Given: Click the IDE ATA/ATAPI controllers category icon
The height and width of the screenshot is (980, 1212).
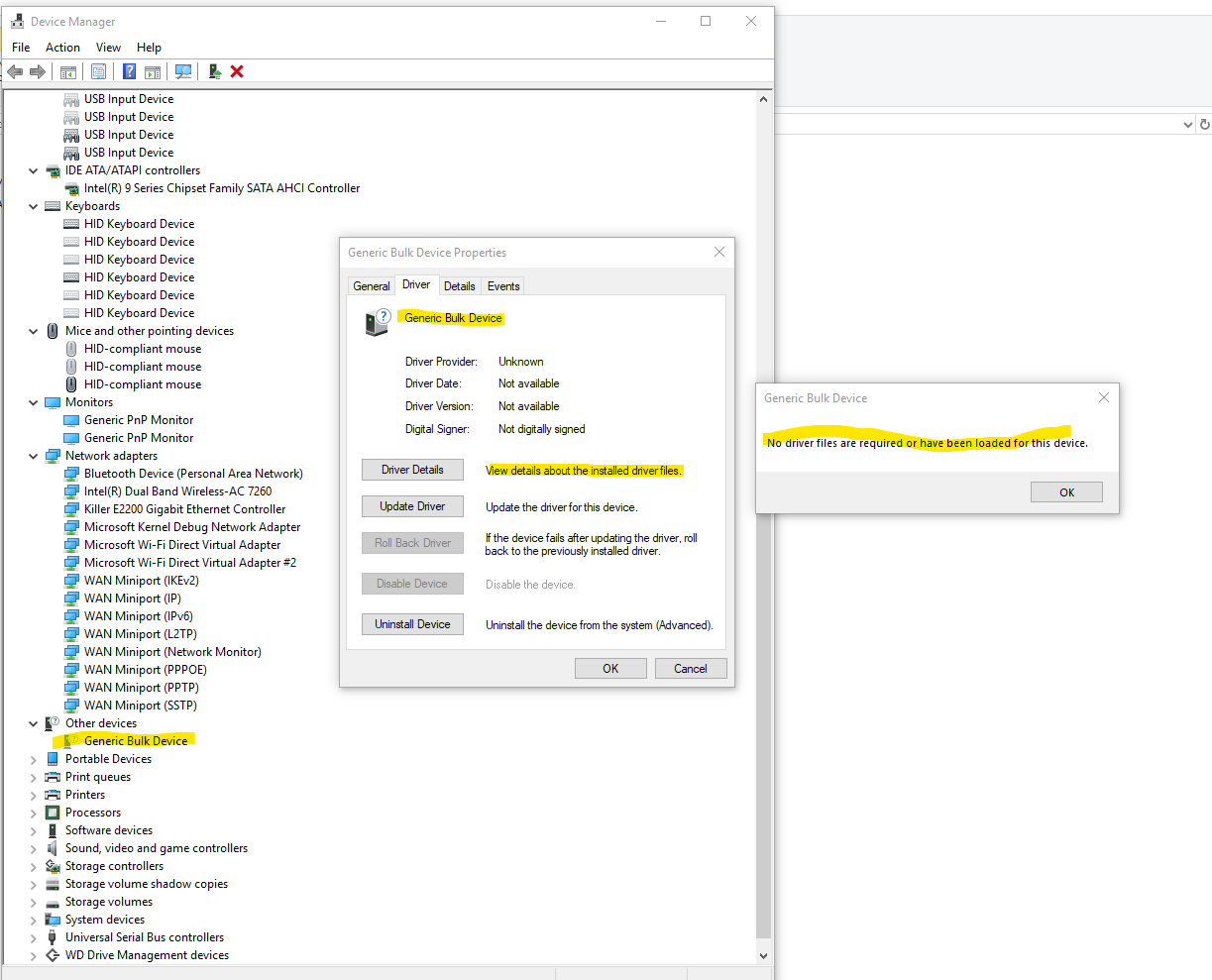Looking at the screenshot, I should pyautogui.click(x=53, y=170).
